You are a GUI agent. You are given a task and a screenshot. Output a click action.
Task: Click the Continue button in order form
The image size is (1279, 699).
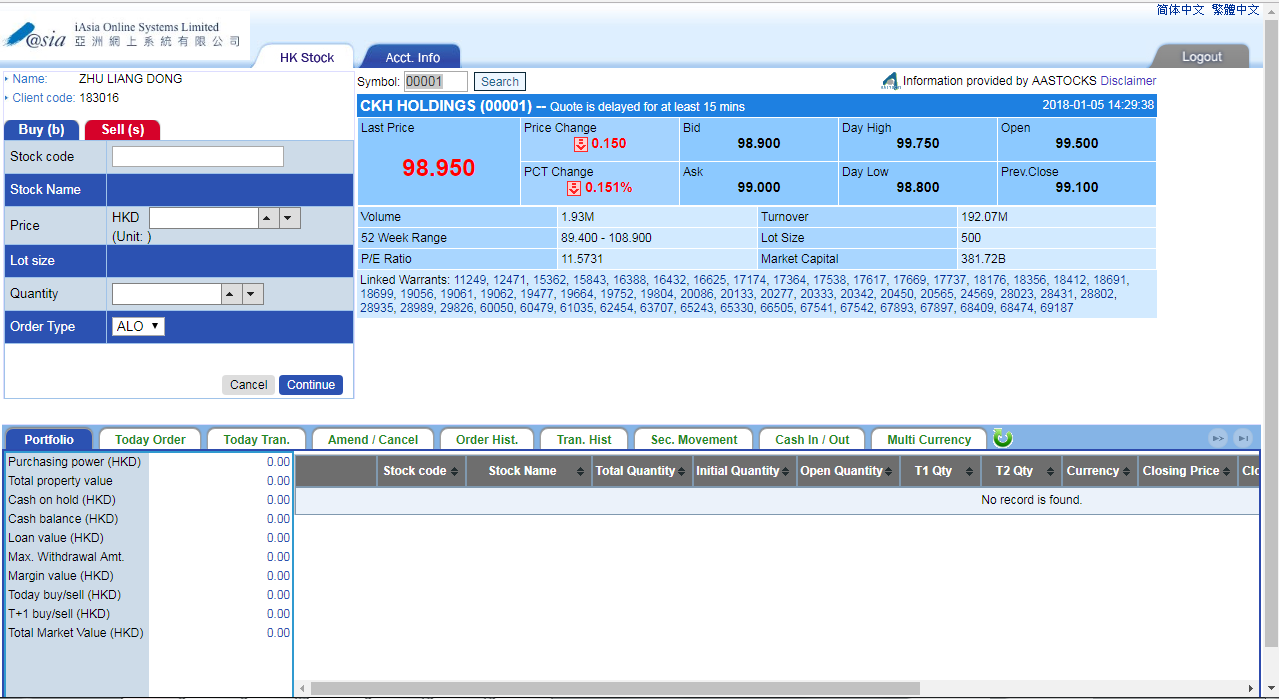pos(311,385)
